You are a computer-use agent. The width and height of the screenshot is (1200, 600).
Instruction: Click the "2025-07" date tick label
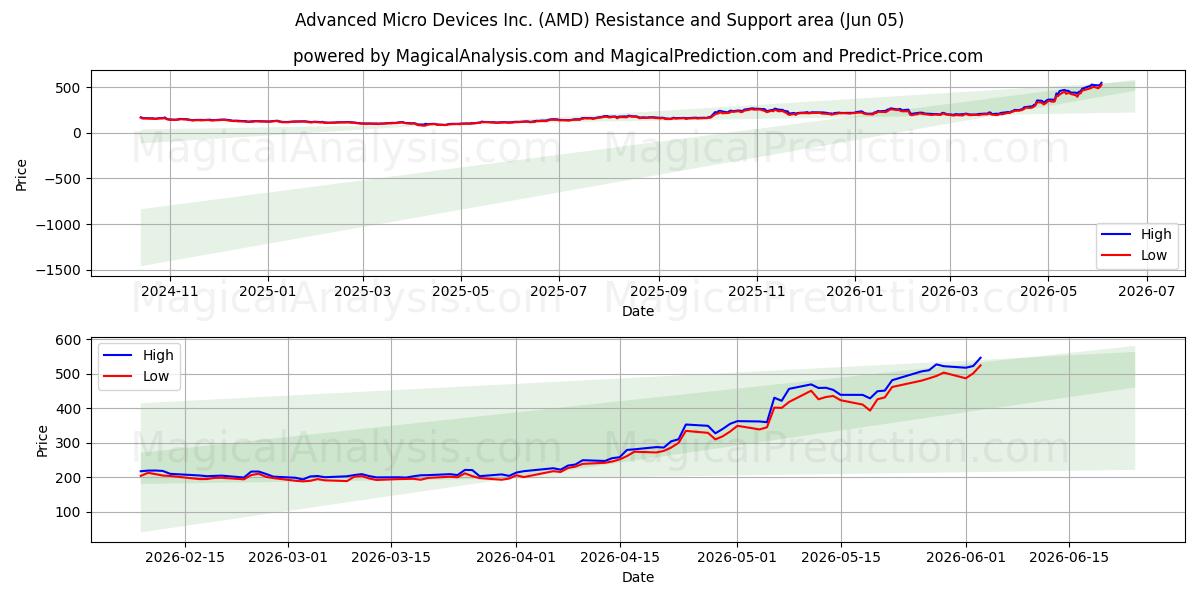click(x=558, y=291)
